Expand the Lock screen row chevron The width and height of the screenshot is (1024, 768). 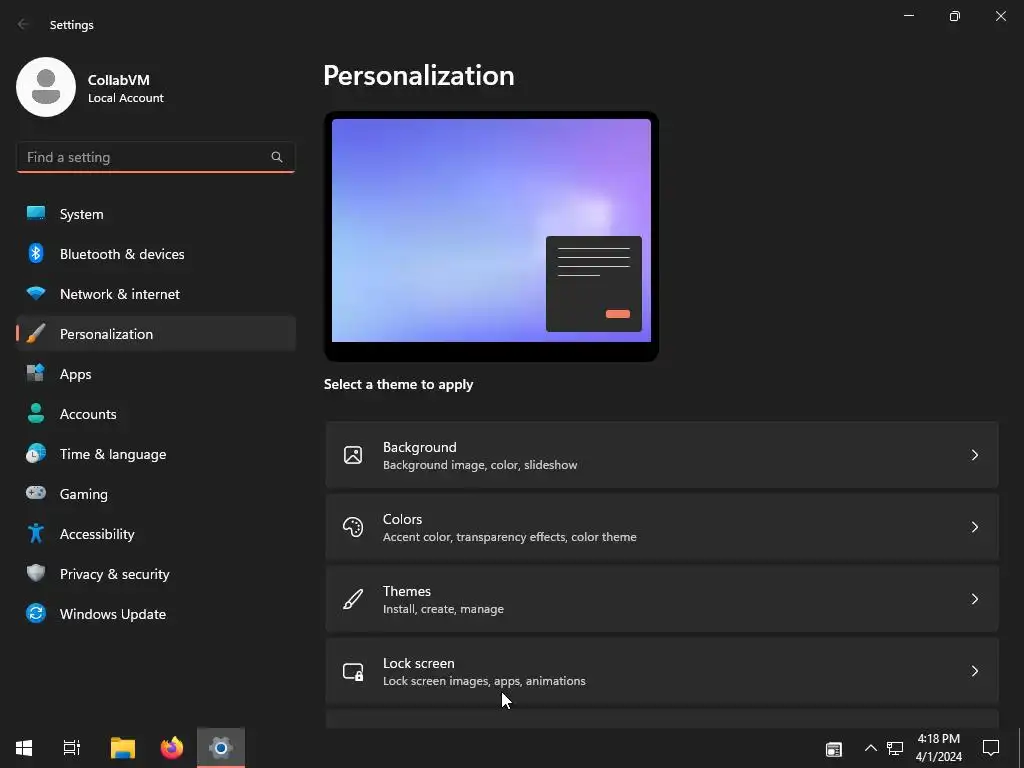click(x=974, y=671)
